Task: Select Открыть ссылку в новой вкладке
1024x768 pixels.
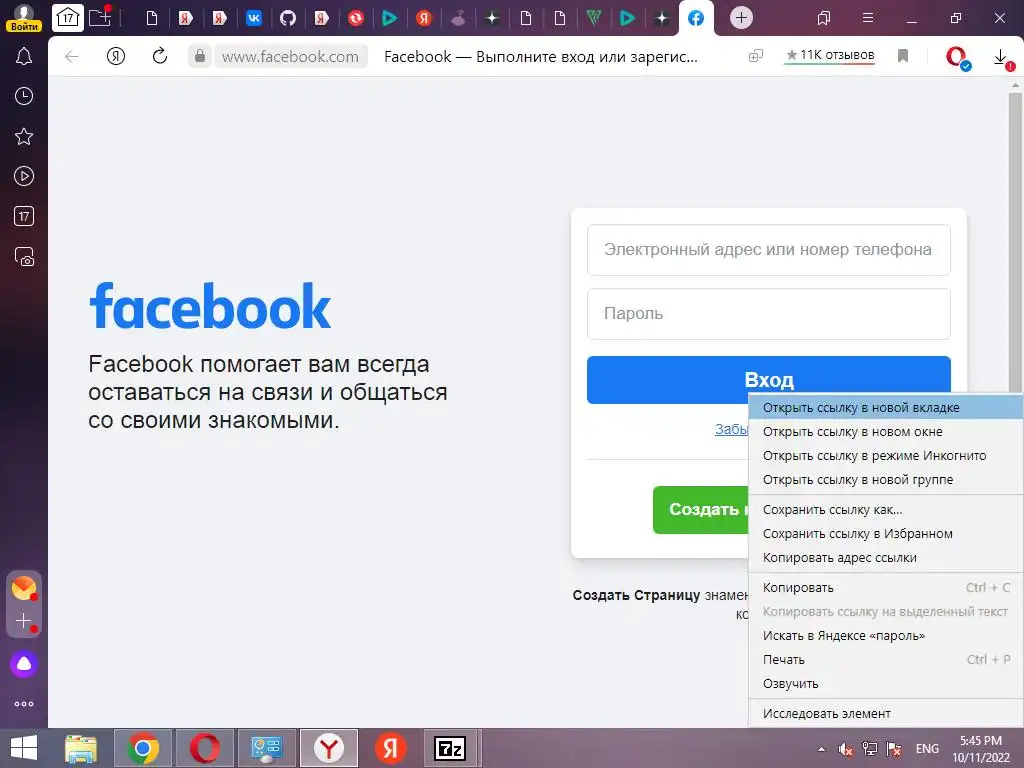Action: (x=885, y=408)
